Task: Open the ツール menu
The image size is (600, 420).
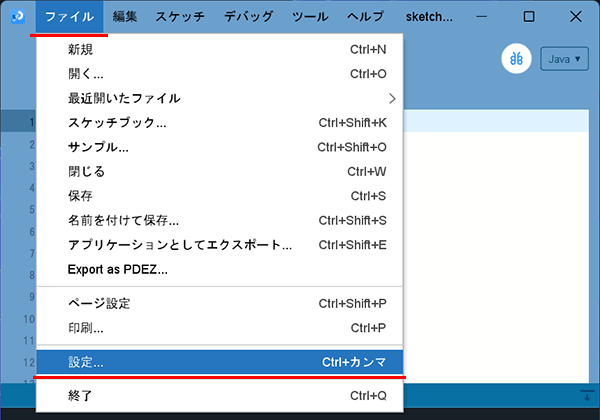Action: pos(310,16)
